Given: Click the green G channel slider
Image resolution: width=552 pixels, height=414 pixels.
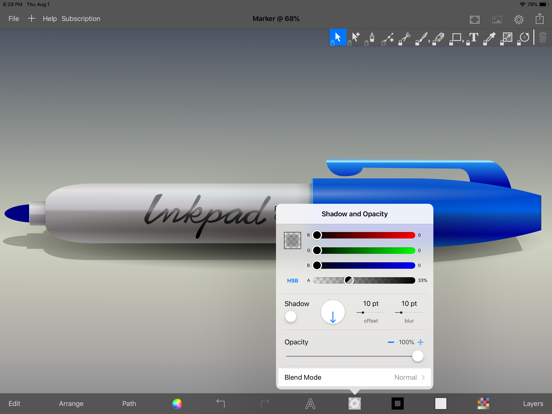Looking at the screenshot, I should [364, 250].
